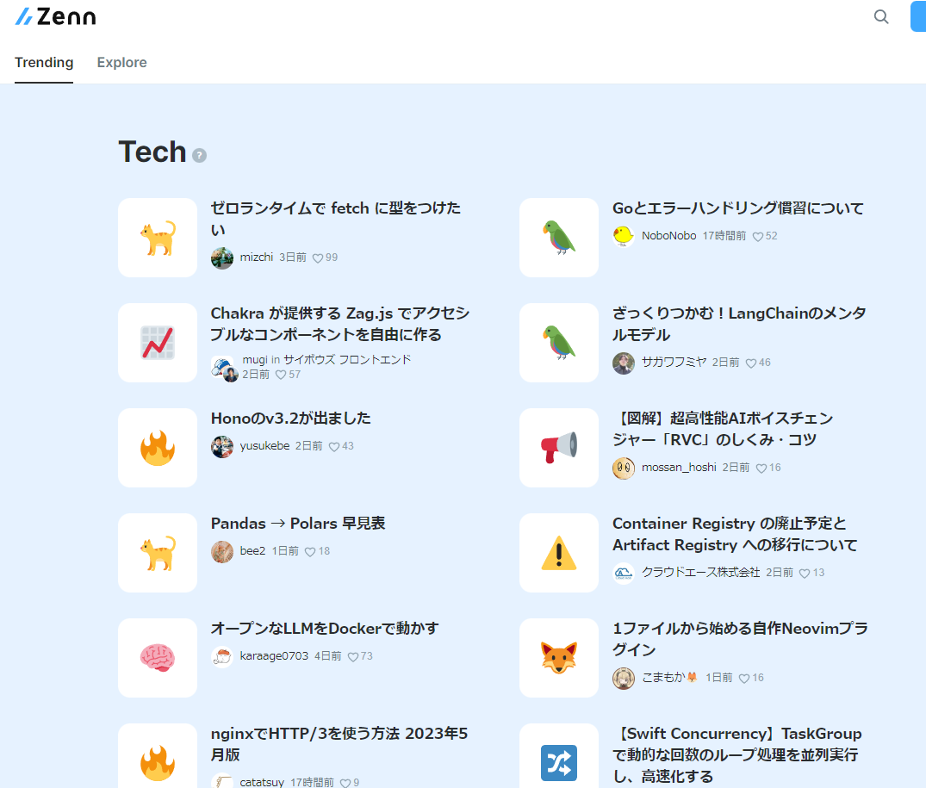This screenshot has height=788, width=926.
Task: Click the shuffle arrows thumbnail for Swift Concurrency article
Action: pyautogui.click(x=559, y=756)
